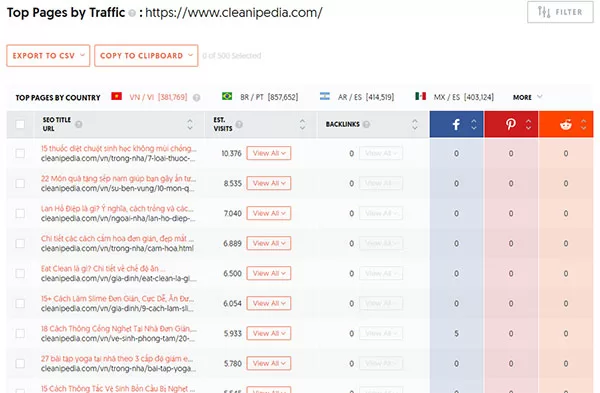
Task: Open the Filter options button
Action: (x=560, y=12)
